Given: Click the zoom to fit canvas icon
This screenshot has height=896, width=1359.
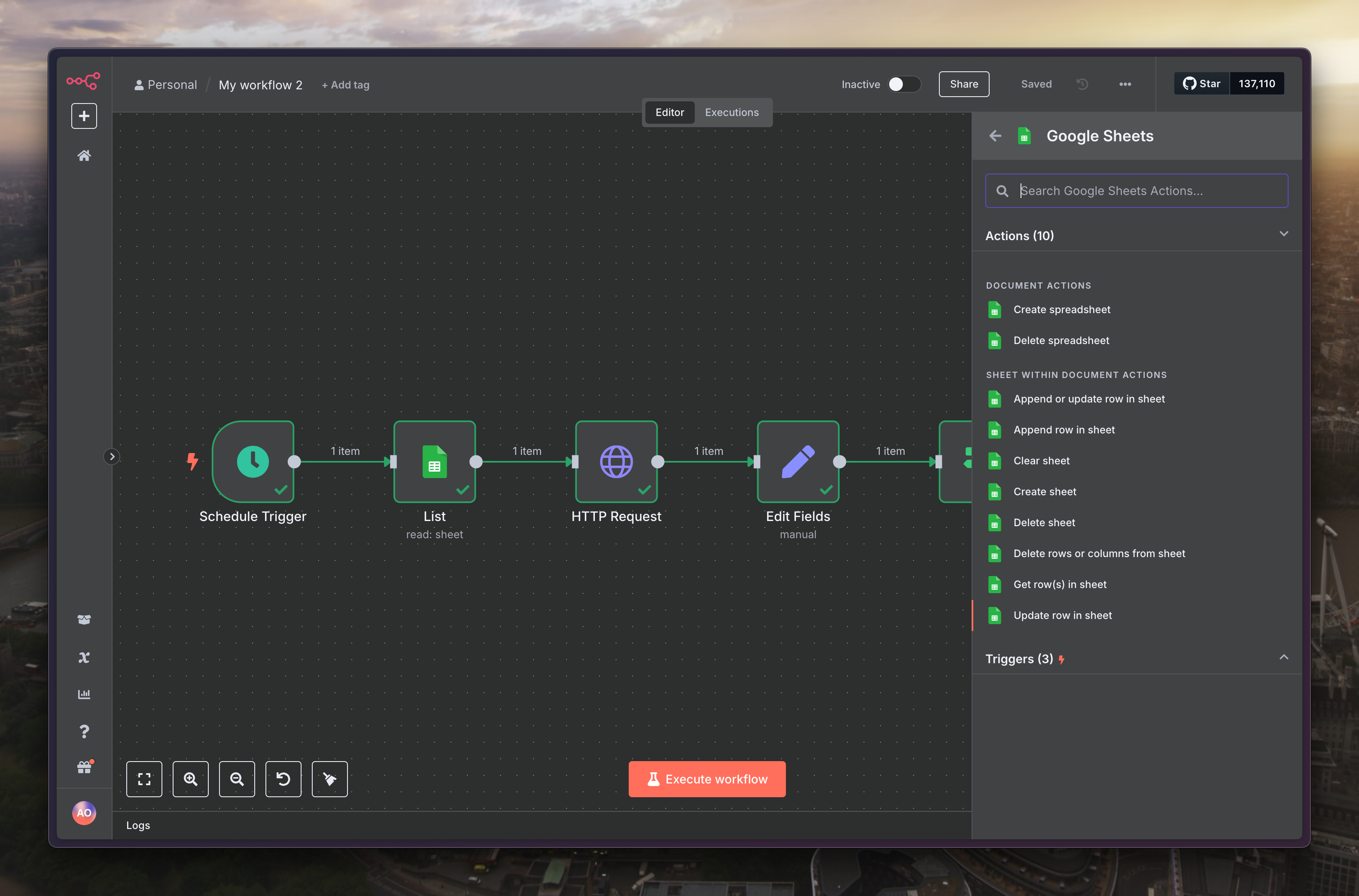Looking at the screenshot, I should (x=144, y=779).
